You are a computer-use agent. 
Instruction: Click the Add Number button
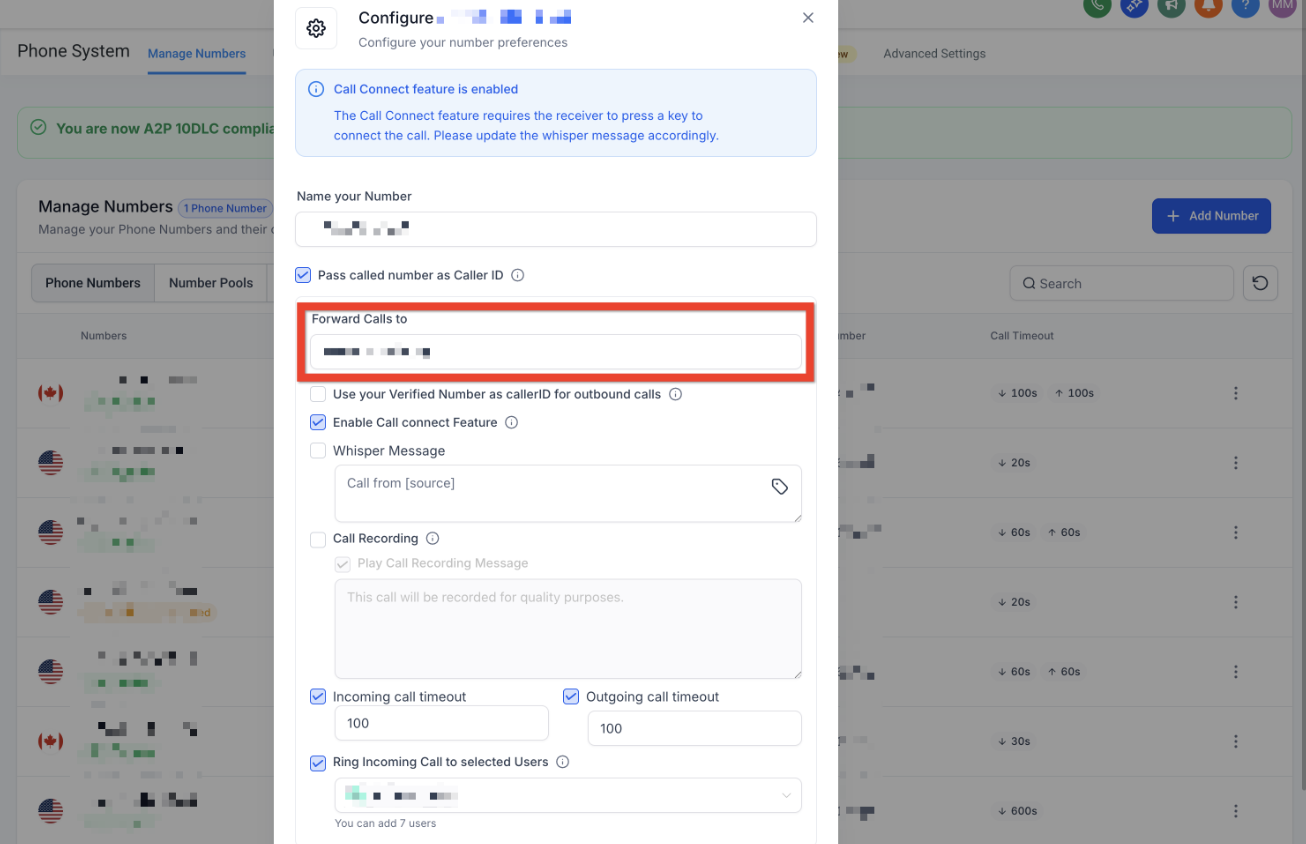(1211, 216)
